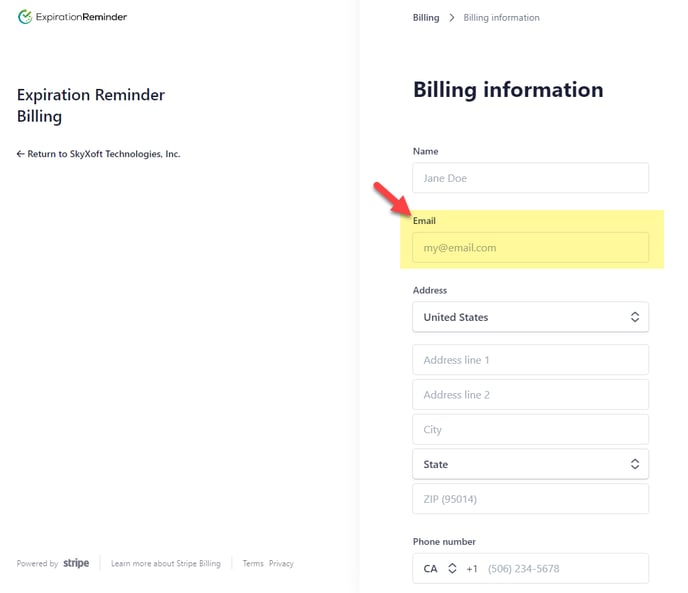Click into the highlighted Email field
688x593 pixels.
point(530,248)
